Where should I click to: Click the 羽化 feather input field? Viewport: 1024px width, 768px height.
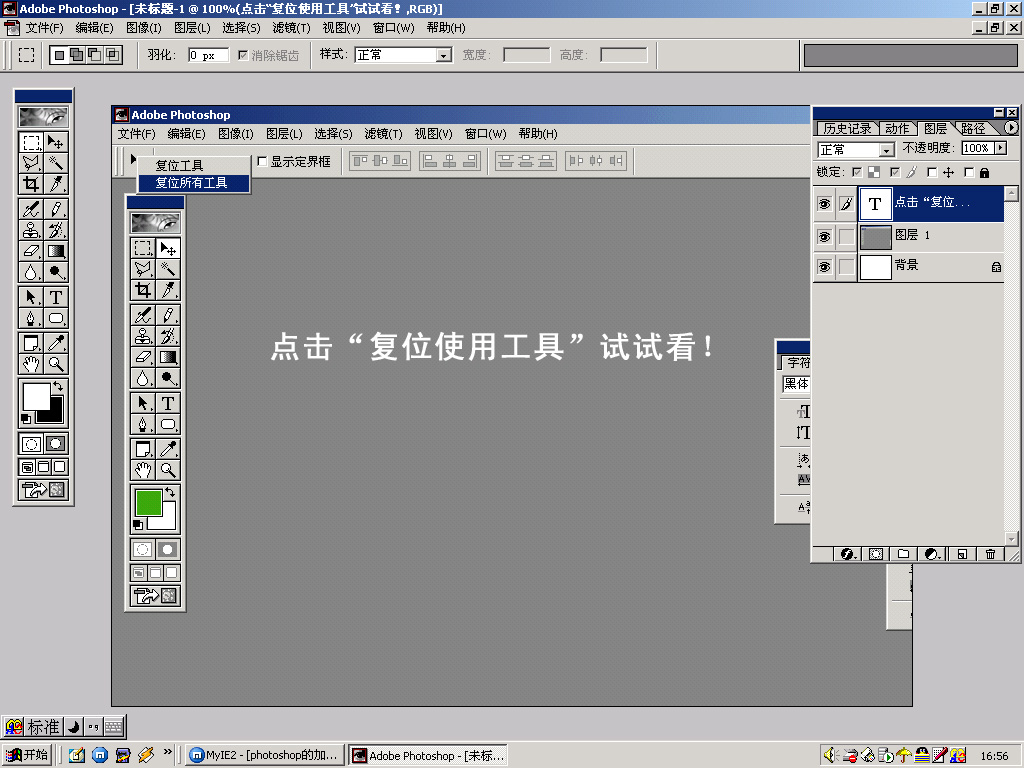tap(208, 56)
